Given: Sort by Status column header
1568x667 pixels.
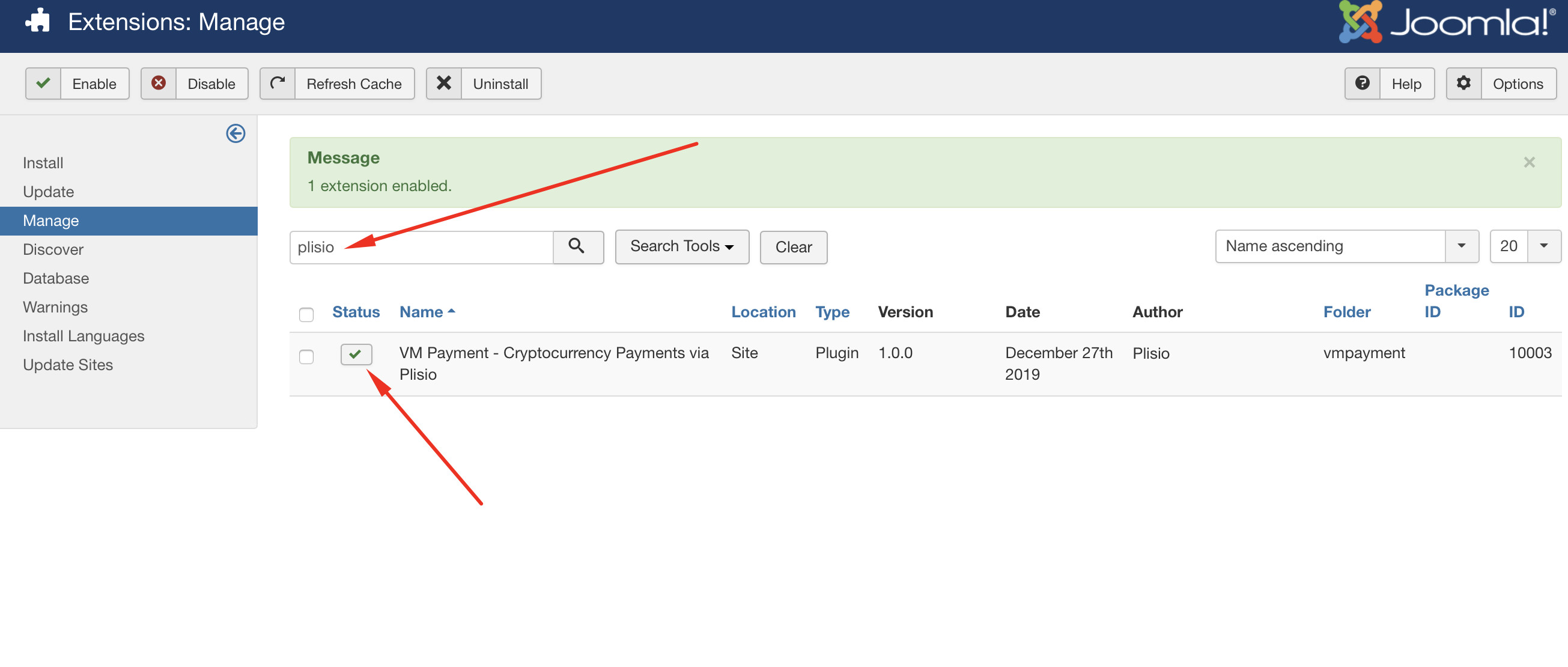Looking at the screenshot, I should point(356,312).
